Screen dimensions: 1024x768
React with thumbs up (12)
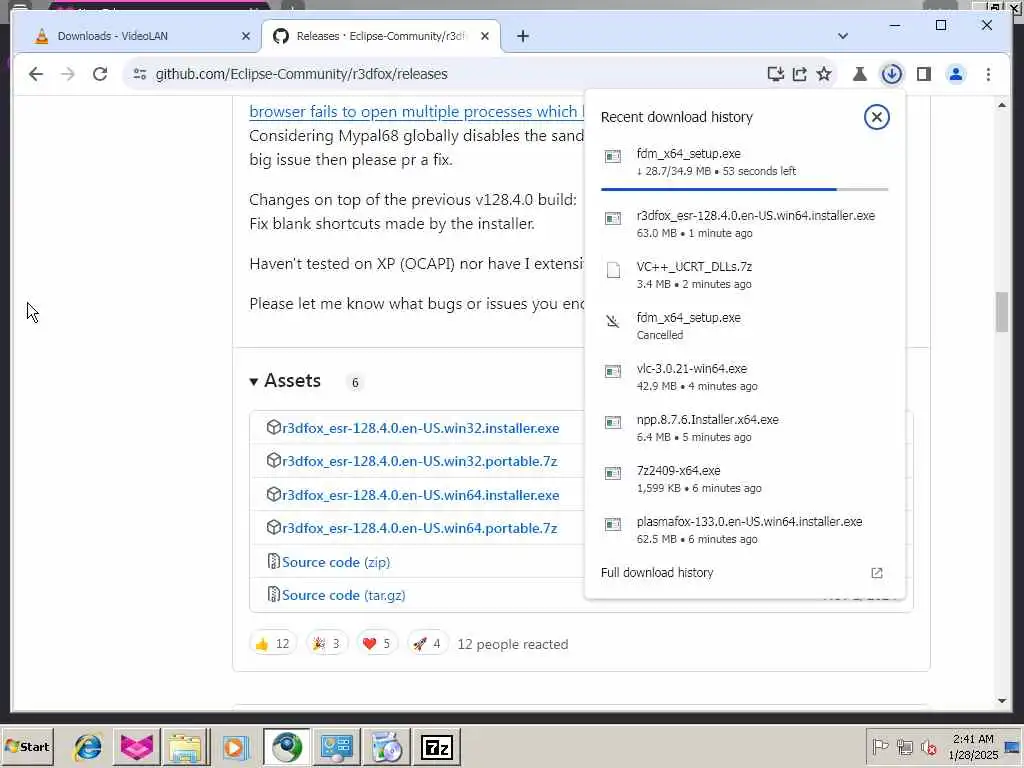point(272,644)
